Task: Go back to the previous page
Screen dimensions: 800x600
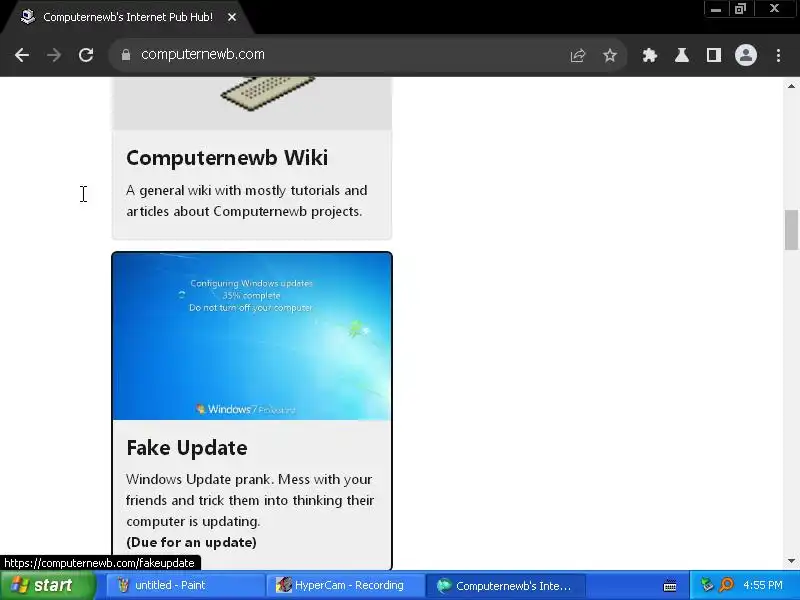Action: click(x=22, y=55)
